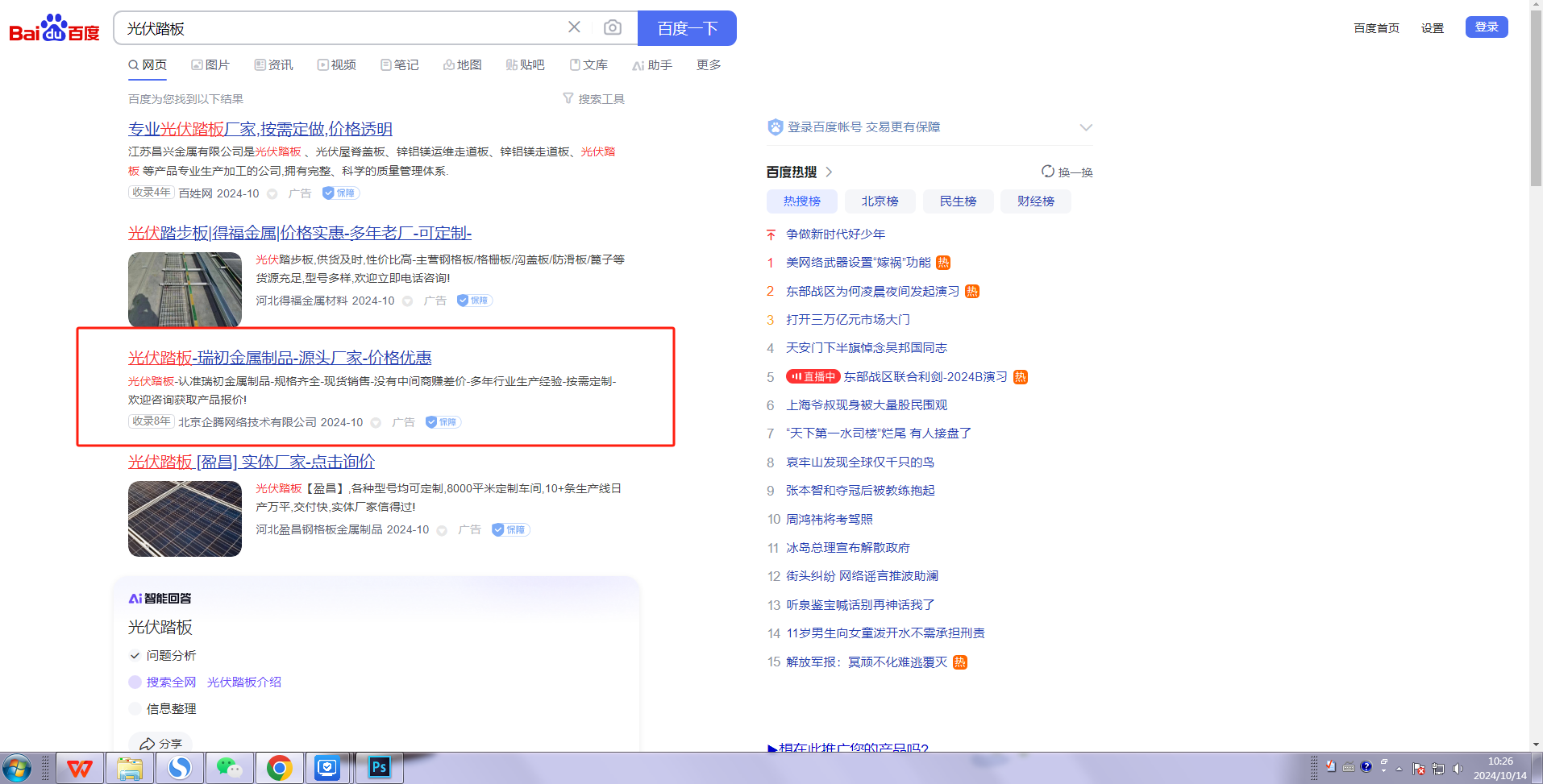The image size is (1543, 784).
Task: Expand the login security notice chevron
Action: pyautogui.click(x=1086, y=127)
